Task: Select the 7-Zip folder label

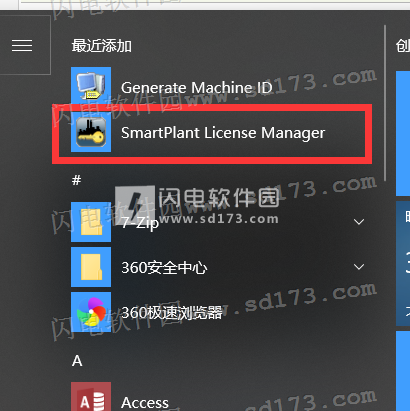Action: click(x=140, y=223)
